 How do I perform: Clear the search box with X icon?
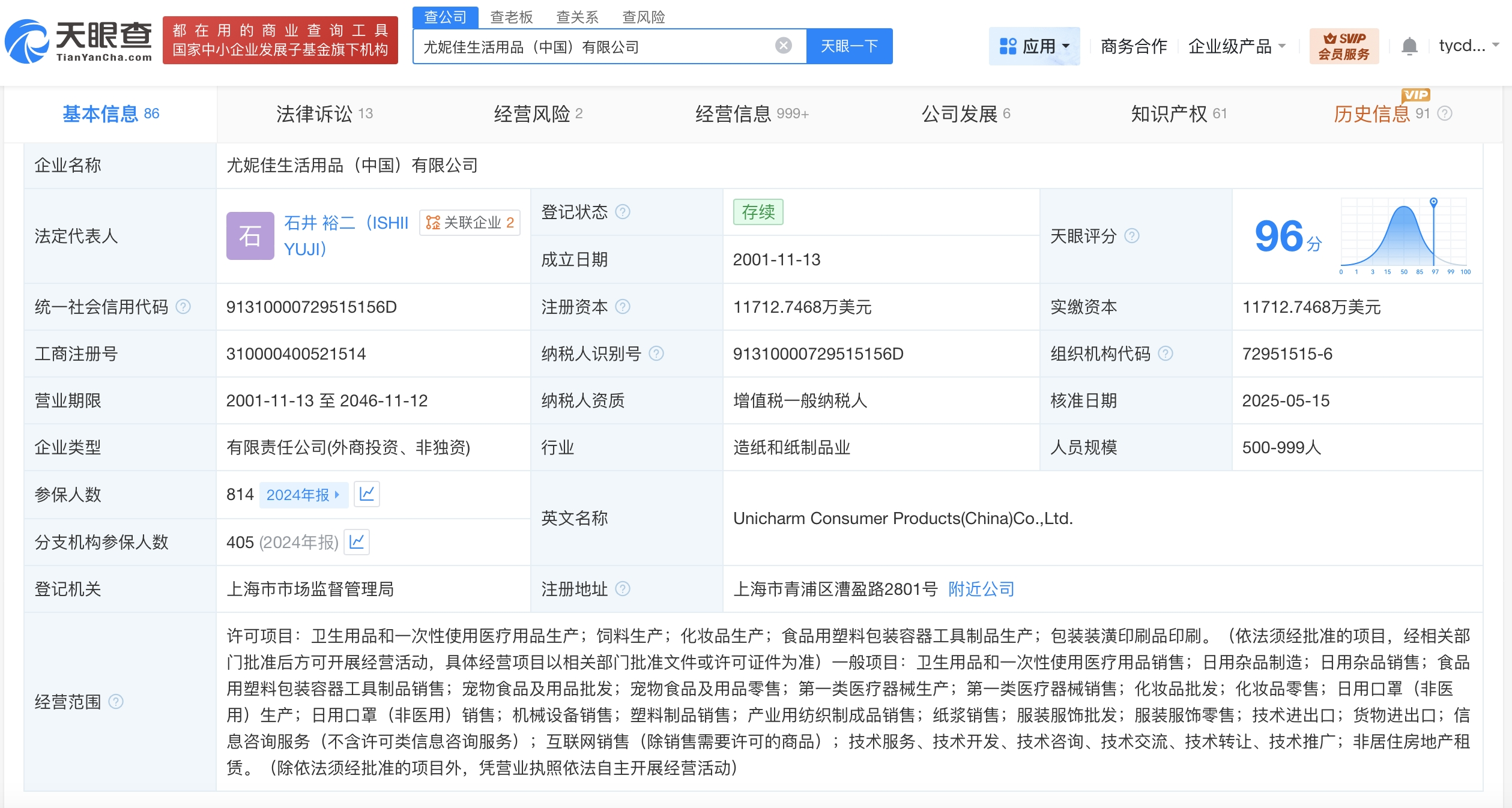(x=783, y=46)
